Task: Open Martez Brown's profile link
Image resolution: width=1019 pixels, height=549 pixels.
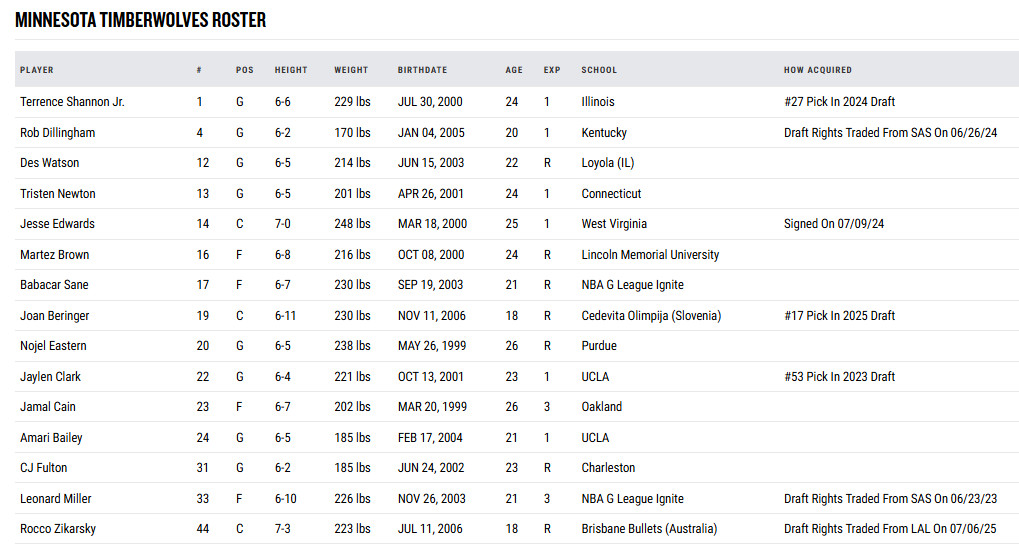Action: 55,255
